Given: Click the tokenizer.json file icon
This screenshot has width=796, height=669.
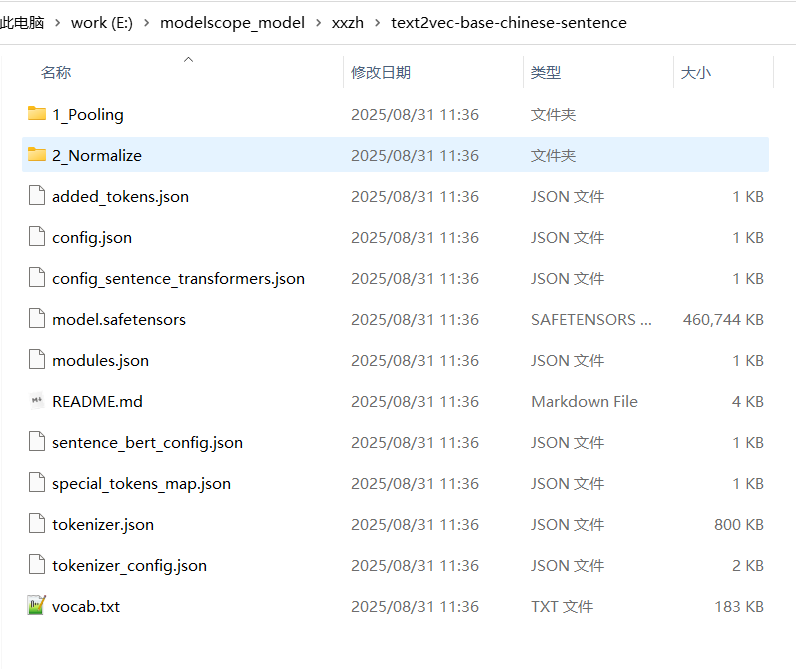Looking at the screenshot, I should pos(37,524).
